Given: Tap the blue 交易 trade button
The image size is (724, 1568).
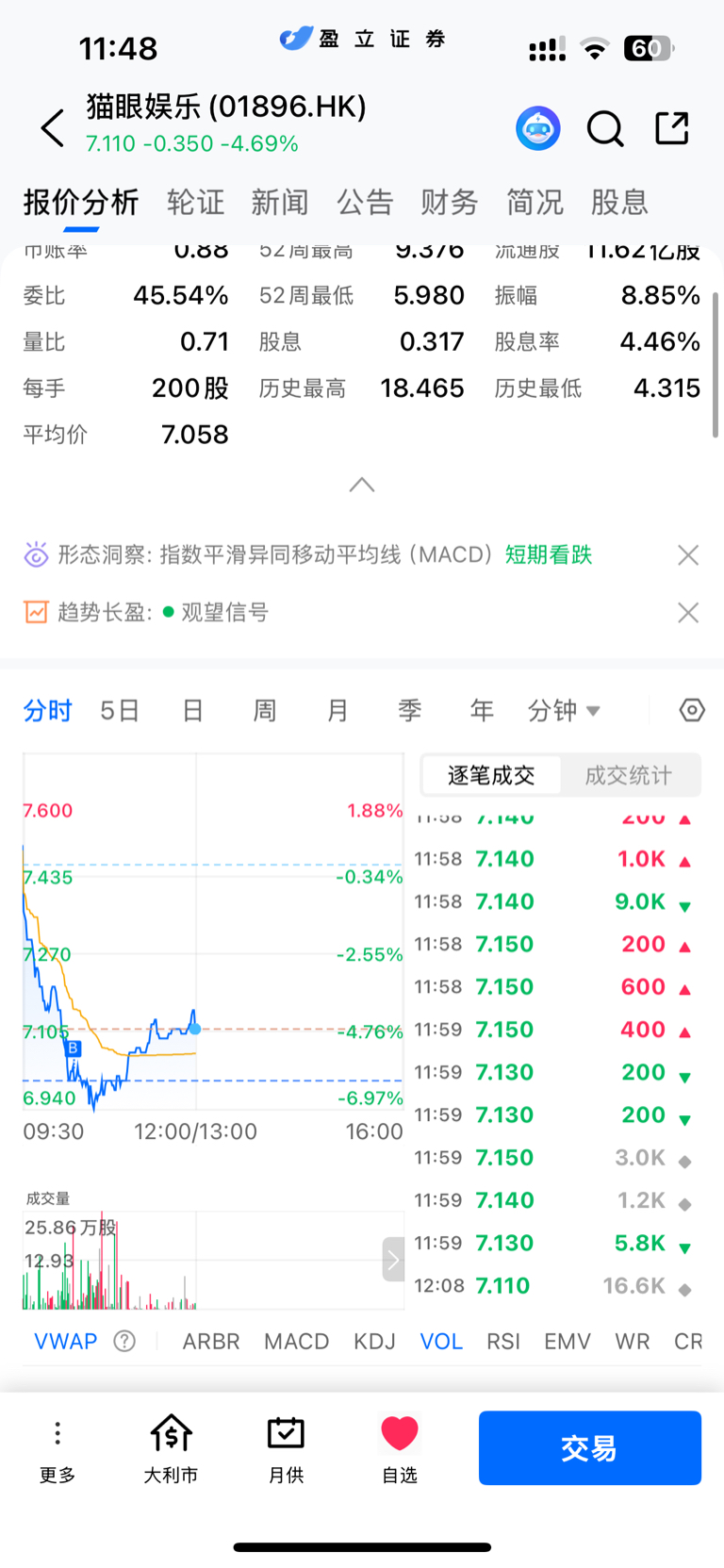Looking at the screenshot, I should (590, 1448).
